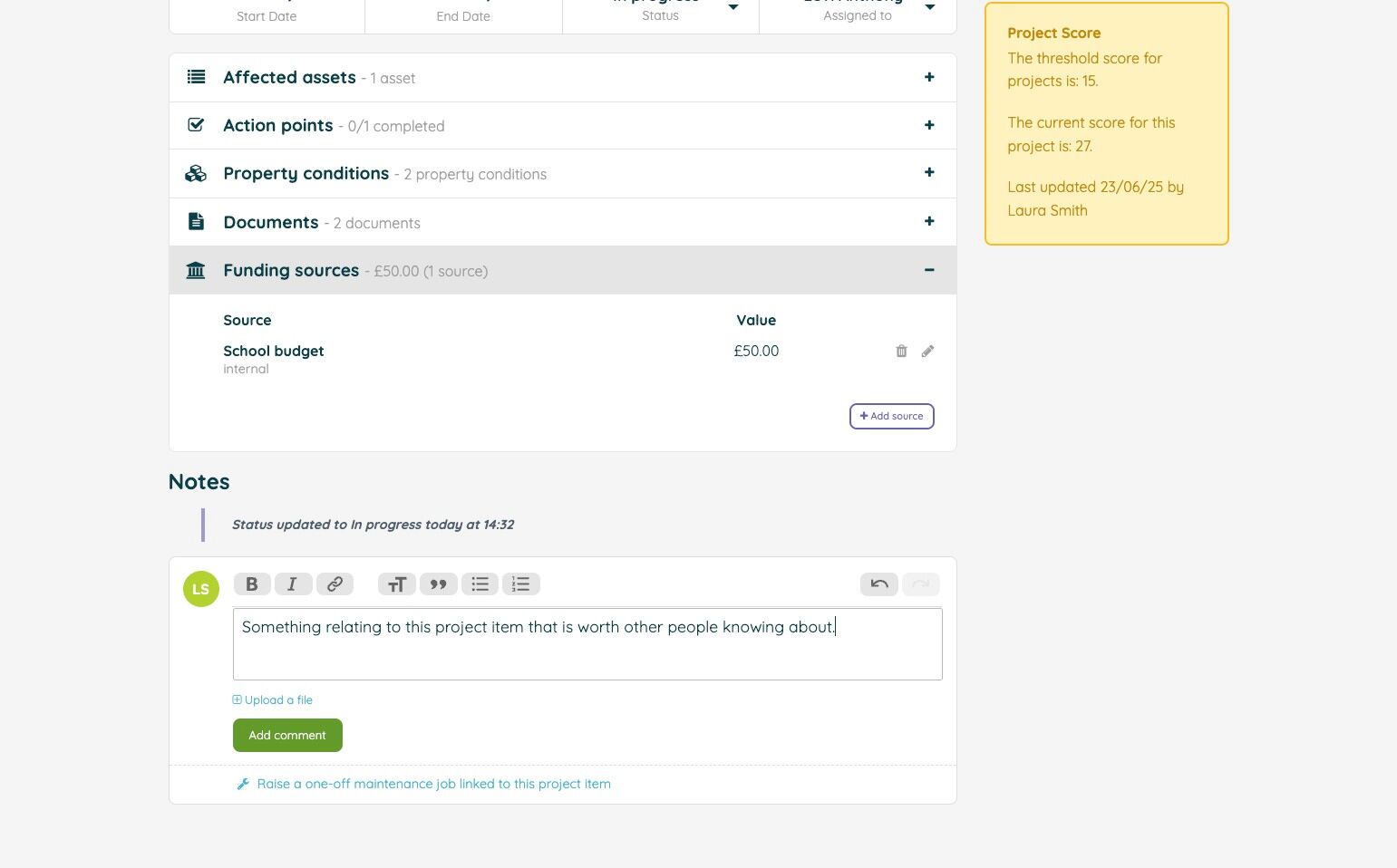Click the Property conditions heading
Viewport: 1397px width, 868px height.
(x=306, y=174)
